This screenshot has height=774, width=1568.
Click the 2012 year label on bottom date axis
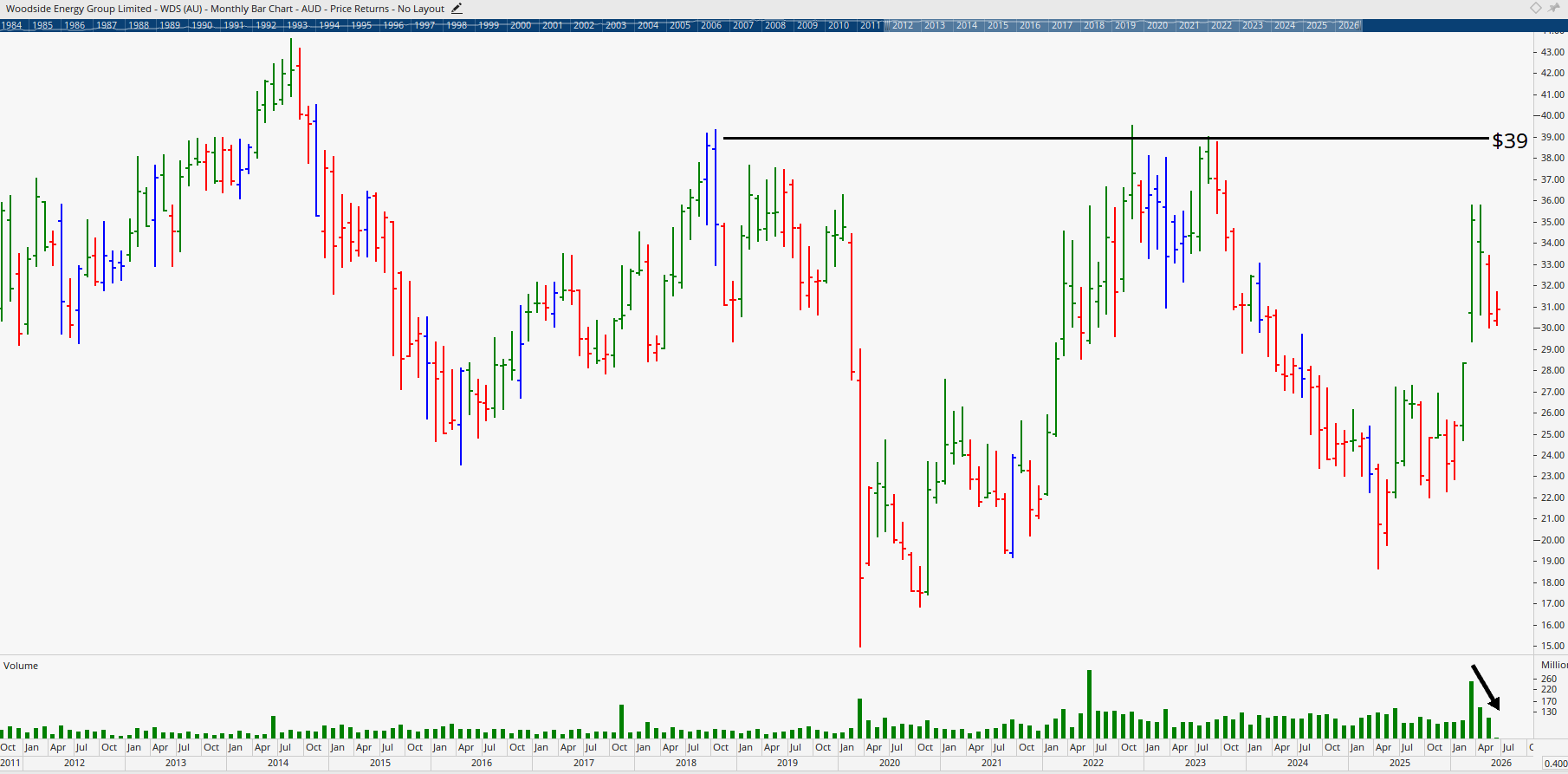click(75, 763)
